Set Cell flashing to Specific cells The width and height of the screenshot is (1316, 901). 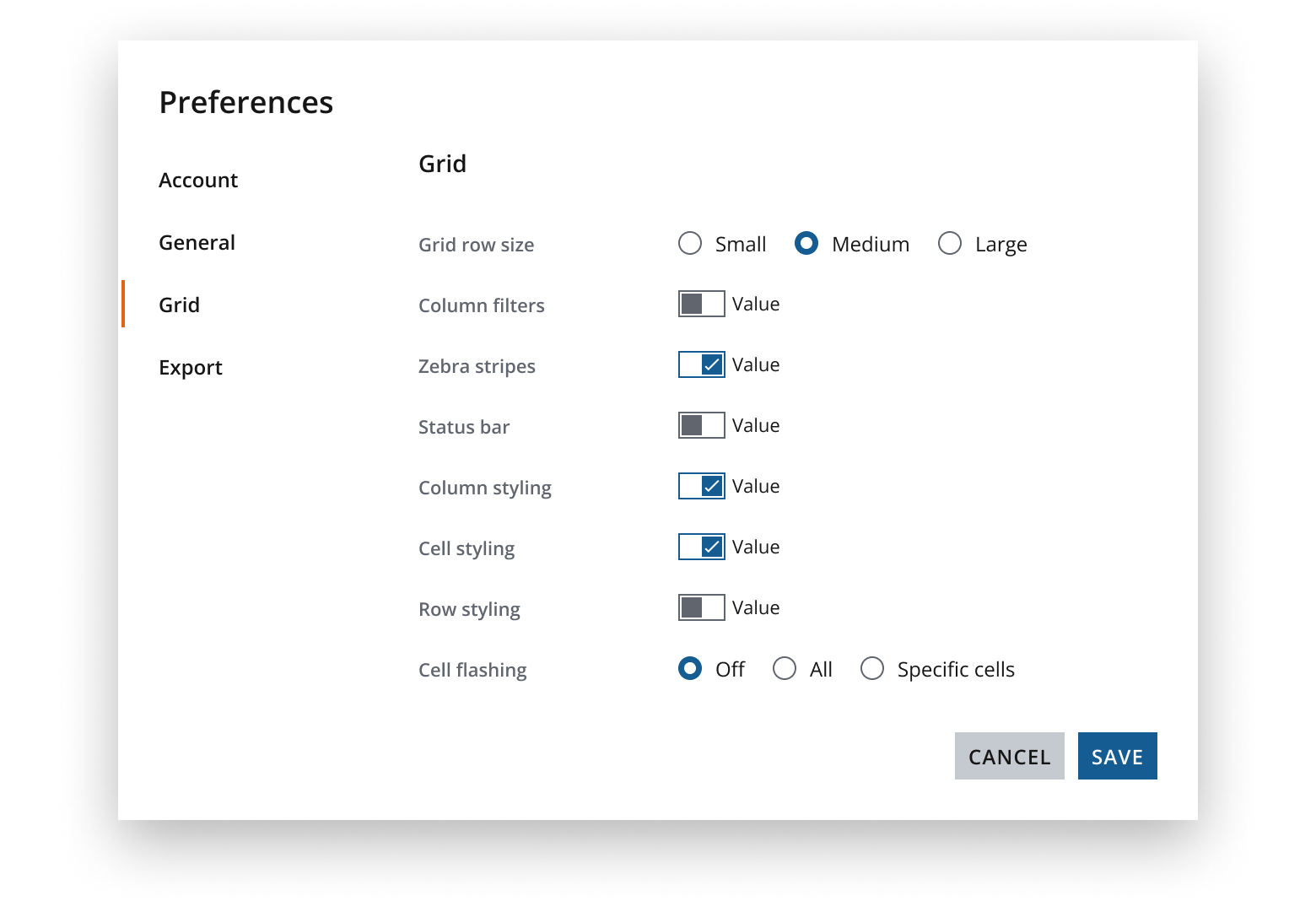tap(872, 668)
